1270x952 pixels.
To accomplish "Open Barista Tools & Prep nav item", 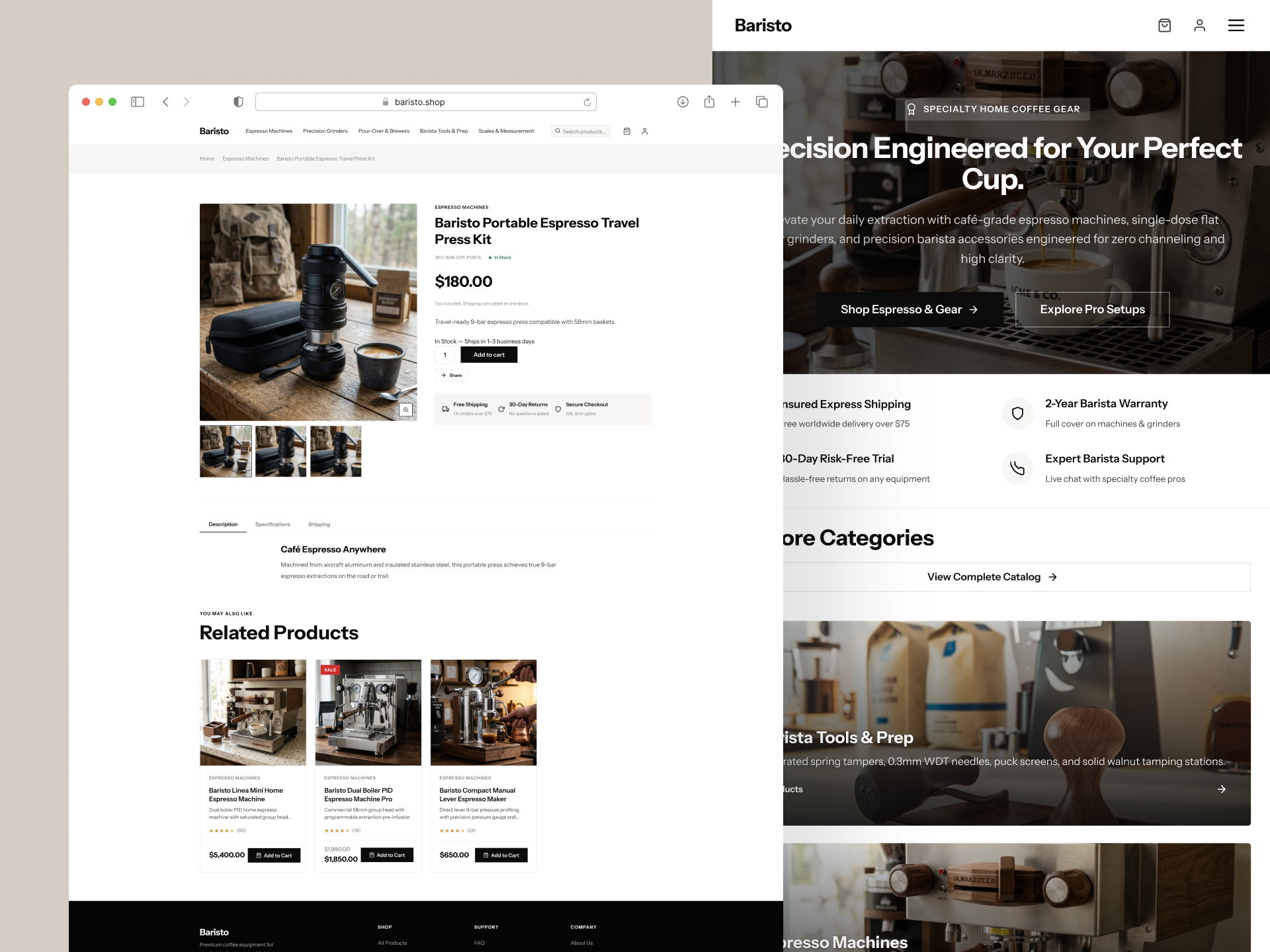I will (444, 131).
